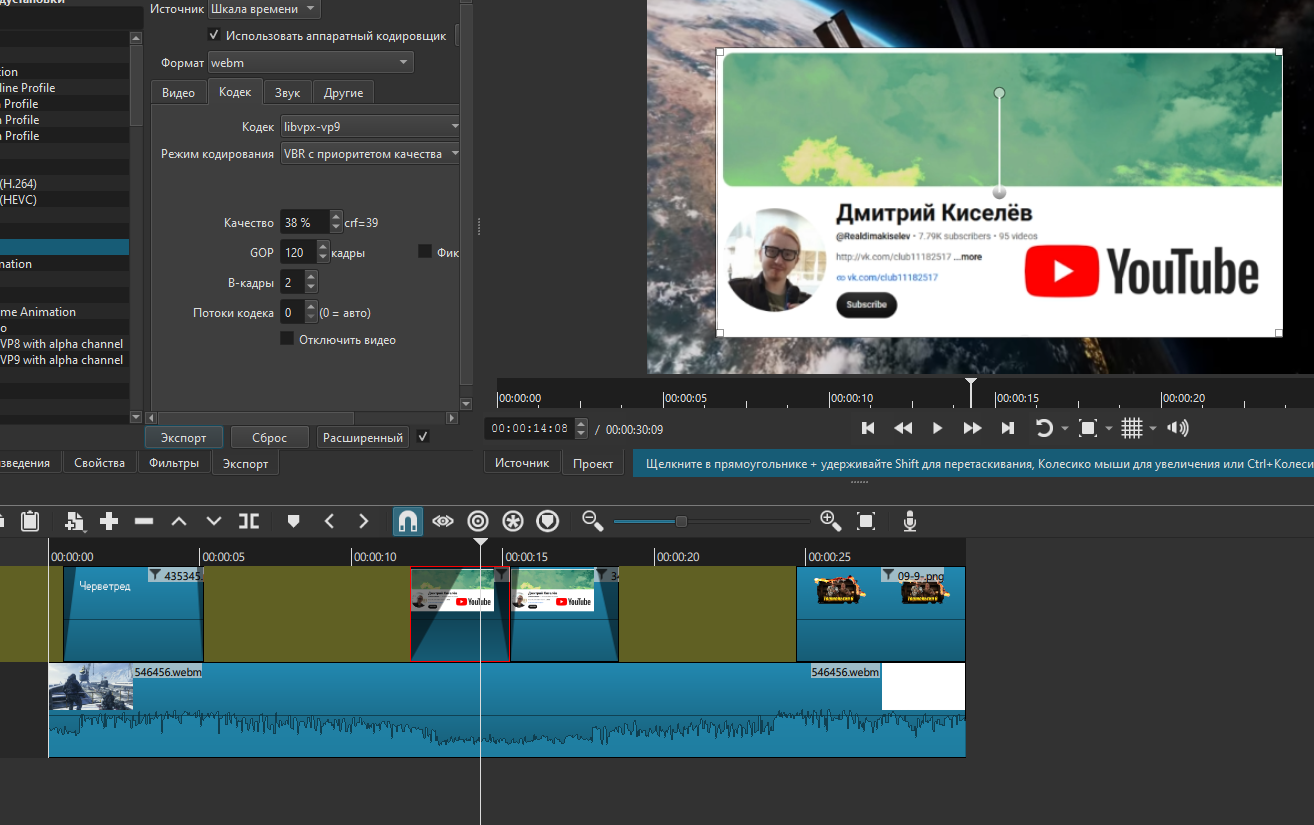
Task: Click the Расширенный button
Action: click(363, 437)
